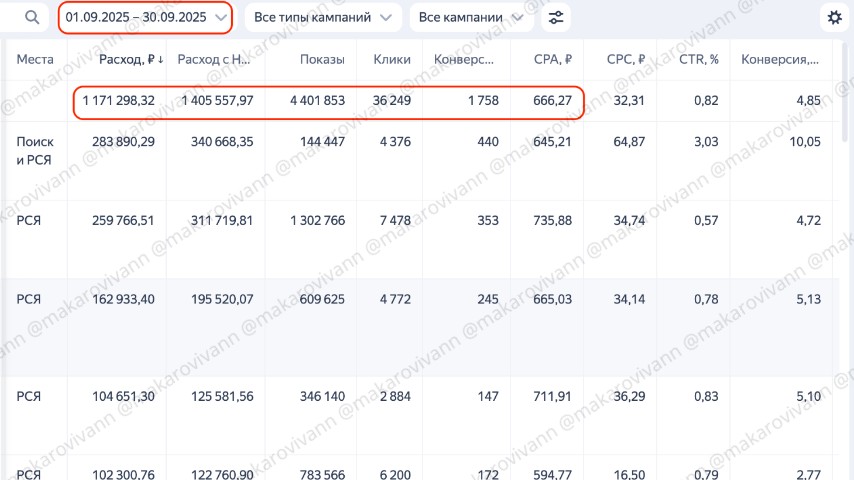854x480 pixels.
Task: Click the search magnifier icon
Action: [33, 18]
